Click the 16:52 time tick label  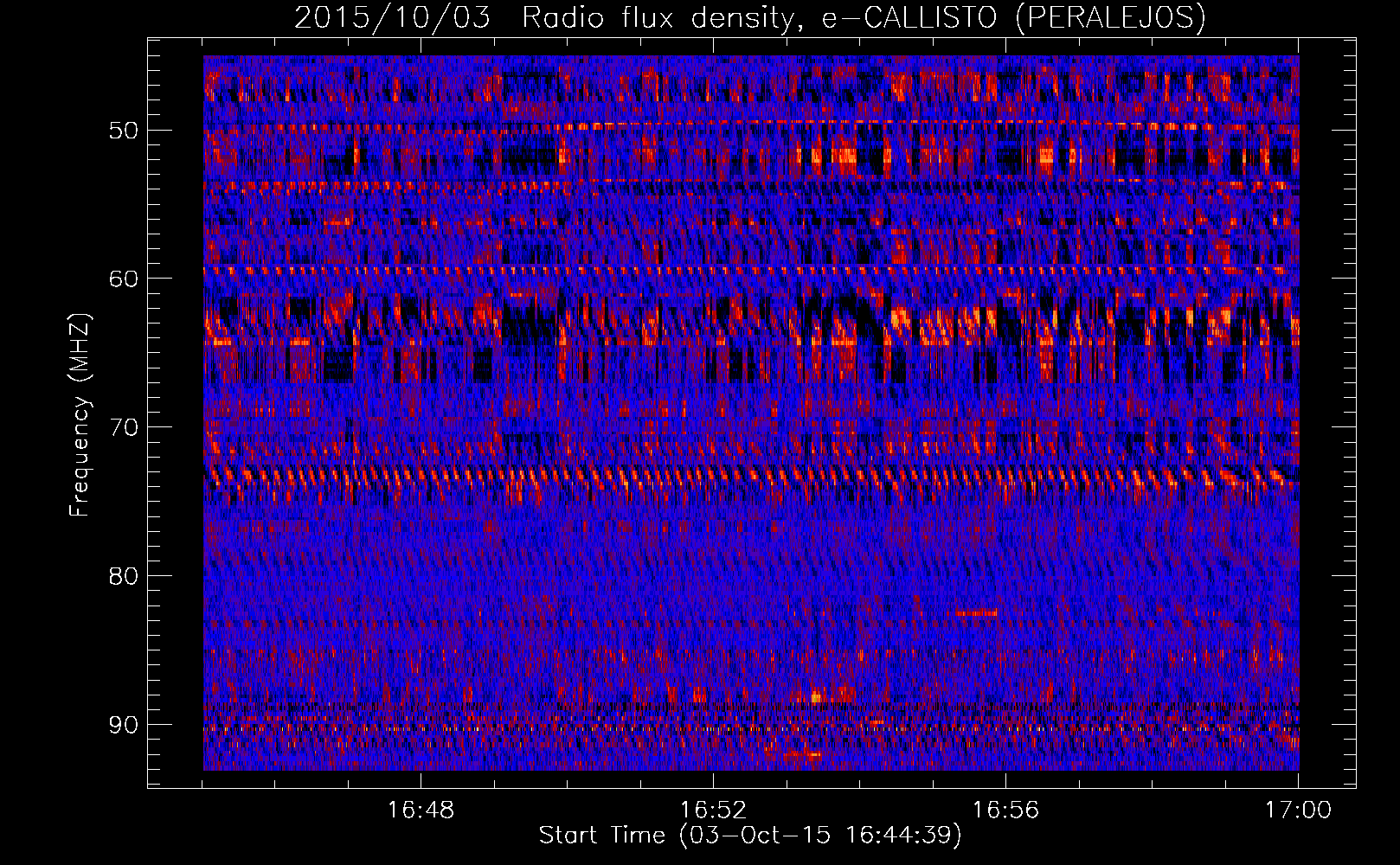click(714, 811)
